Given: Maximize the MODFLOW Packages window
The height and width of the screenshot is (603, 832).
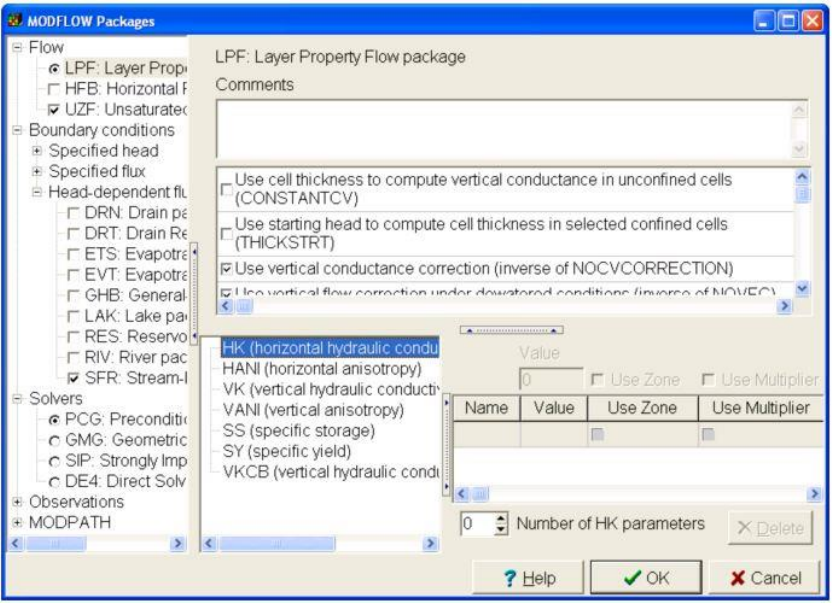Looking at the screenshot, I should coord(788,21).
